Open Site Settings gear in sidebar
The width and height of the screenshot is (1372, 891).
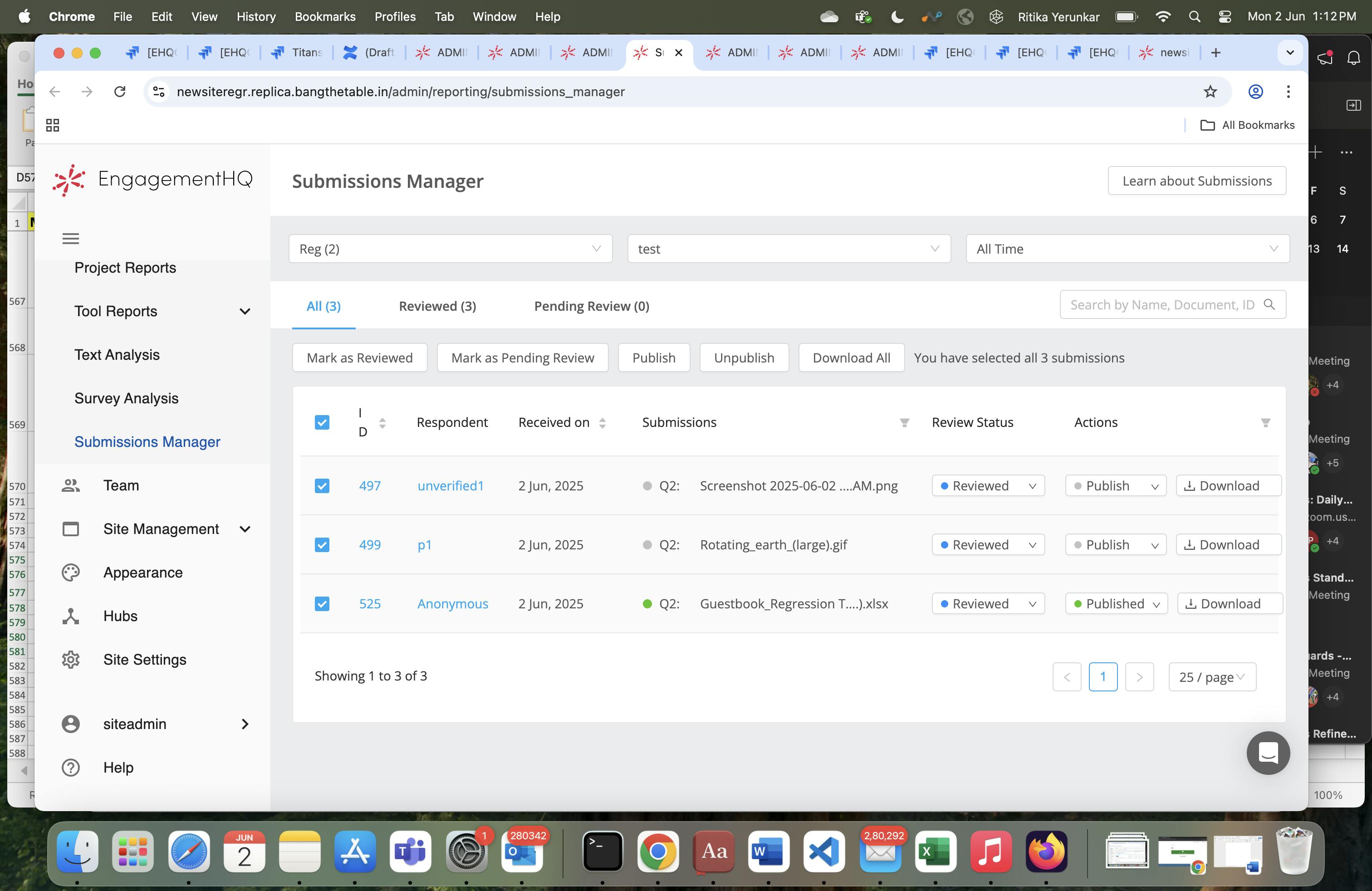pyautogui.click(x=70, y=659)
